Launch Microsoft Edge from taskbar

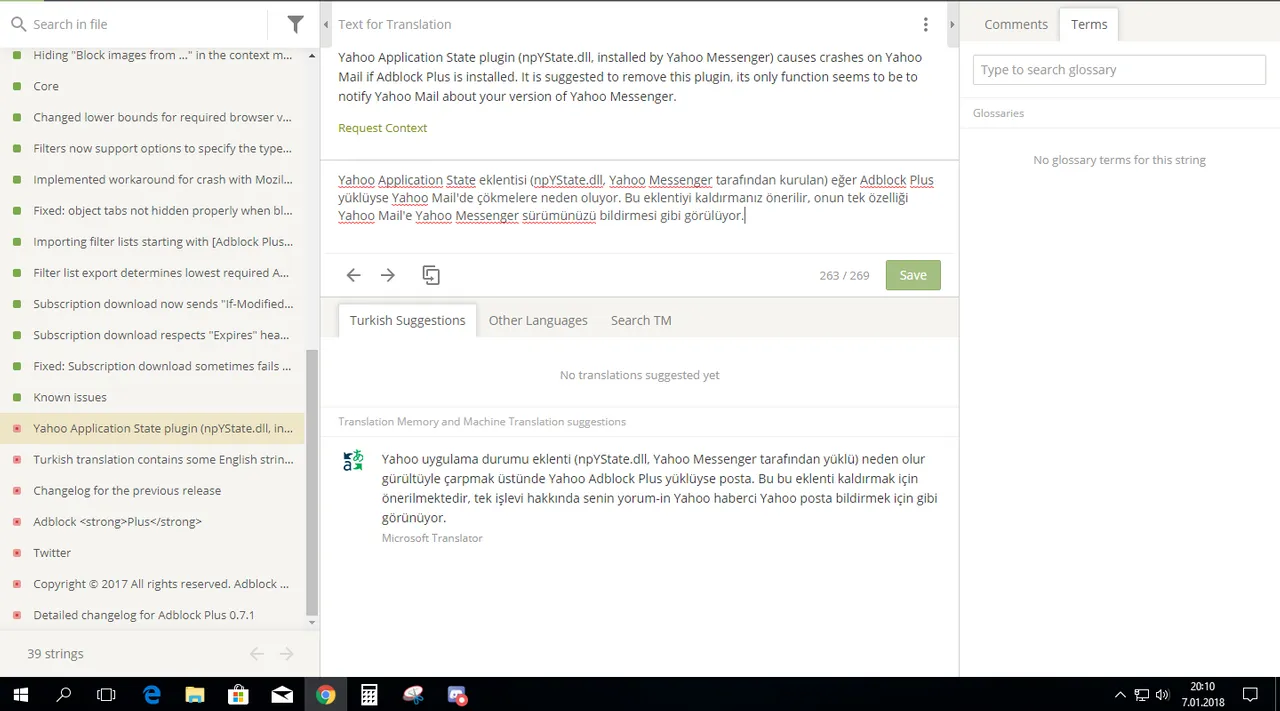152,694
